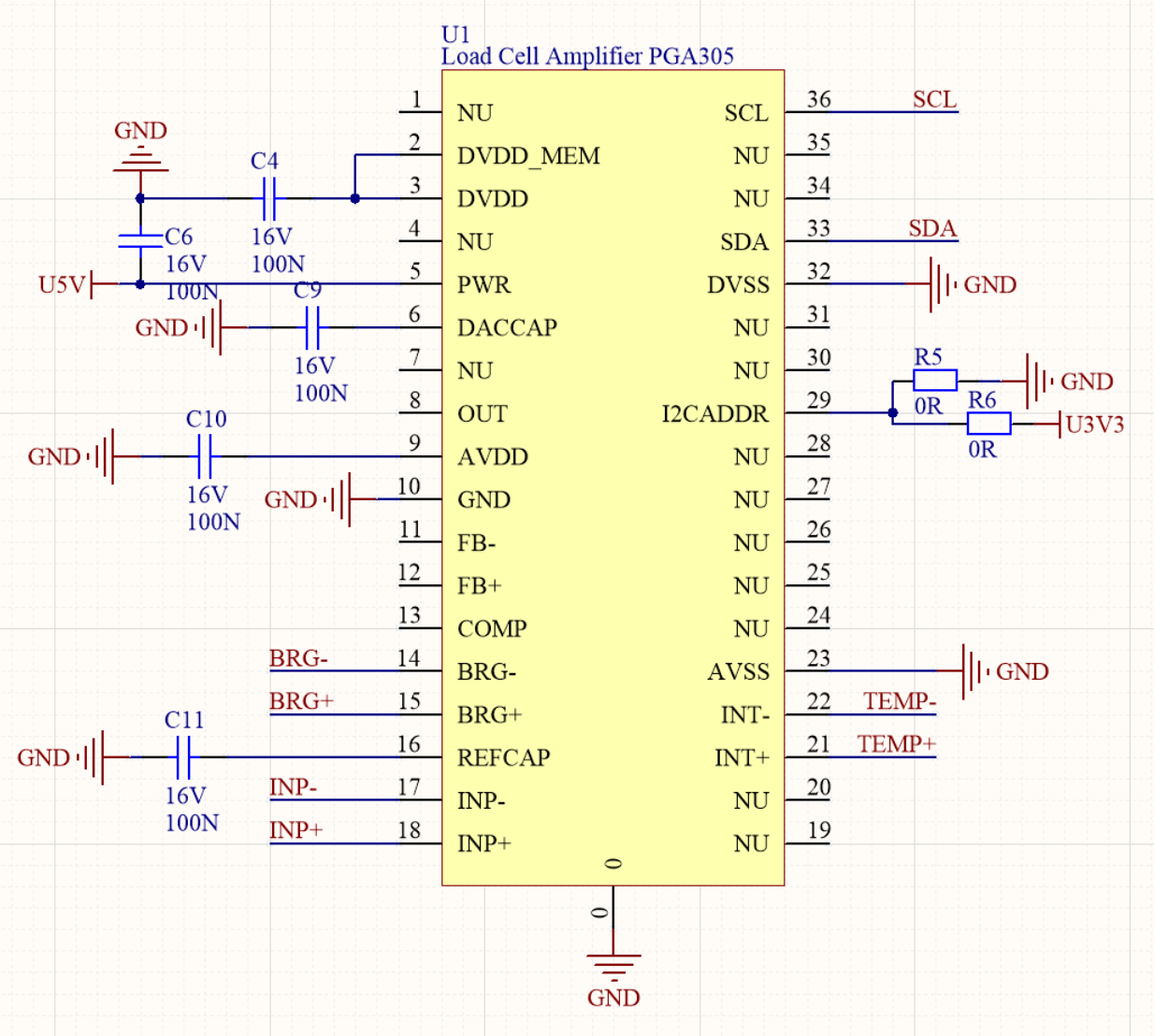The height and width of the screenshot is (1036, 1154).
Task: Click pin number 36 on SCL line
Action: tap(819, 99)
